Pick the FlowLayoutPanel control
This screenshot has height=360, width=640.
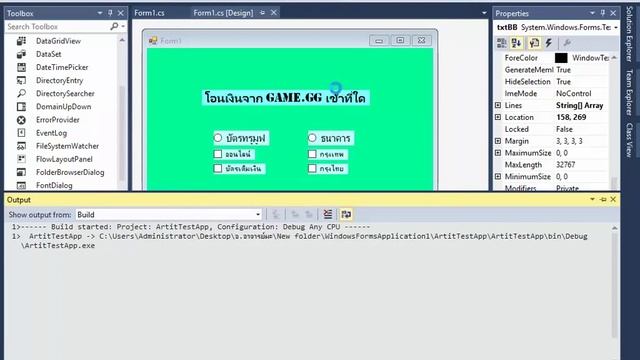[64, 159]
